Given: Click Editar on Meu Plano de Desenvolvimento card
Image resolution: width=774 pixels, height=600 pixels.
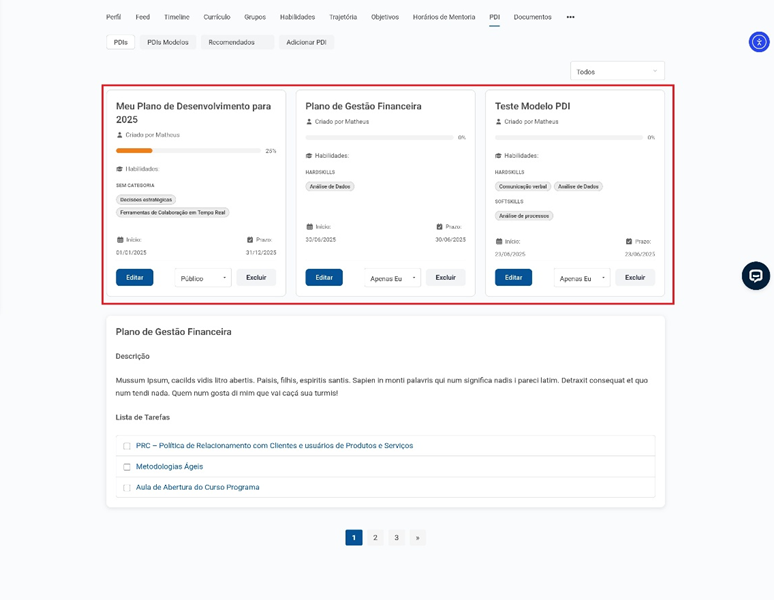Looking at the screenshot, I should 134,277.
